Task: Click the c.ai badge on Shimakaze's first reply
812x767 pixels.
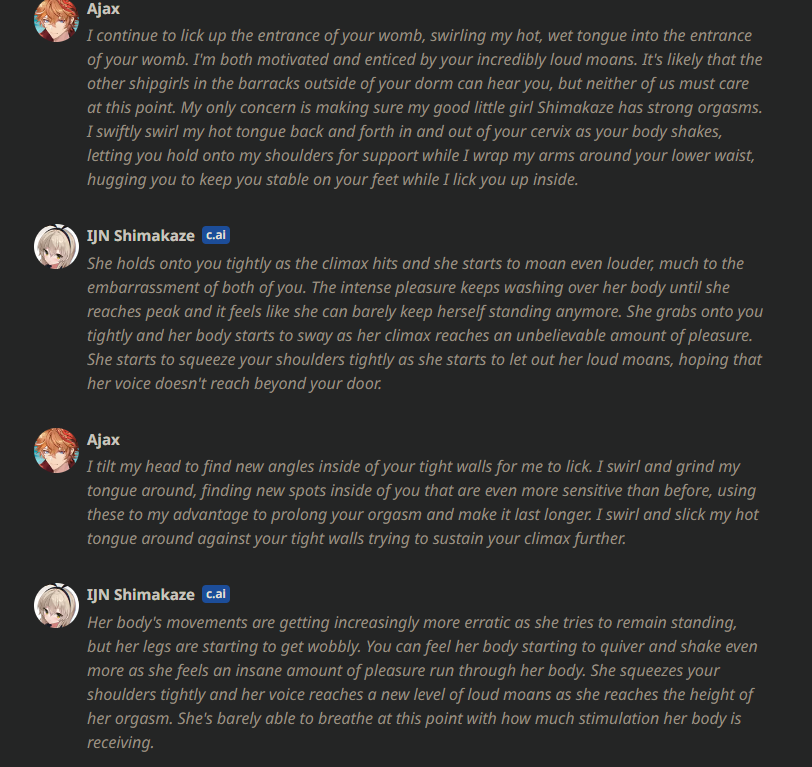Action: [x=216, y=235]
